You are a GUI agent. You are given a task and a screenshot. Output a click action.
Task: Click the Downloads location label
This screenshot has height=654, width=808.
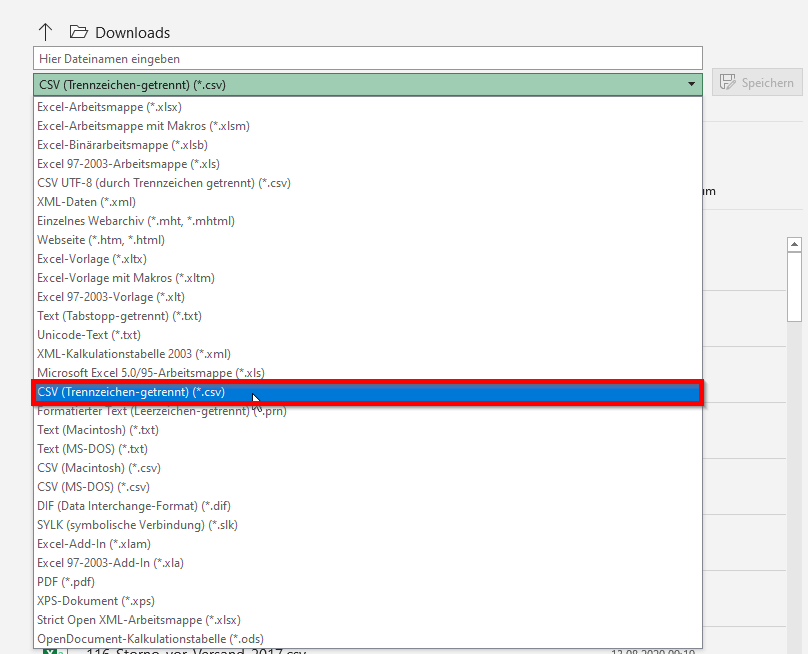pyautogui.click(x=132, y=32)
